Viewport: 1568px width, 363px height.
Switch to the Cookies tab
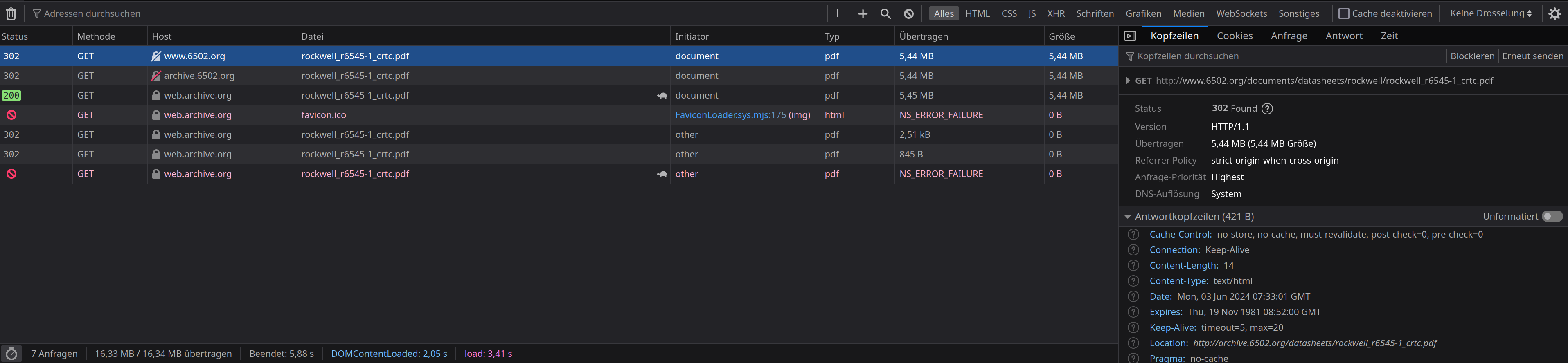point(1235,36)
